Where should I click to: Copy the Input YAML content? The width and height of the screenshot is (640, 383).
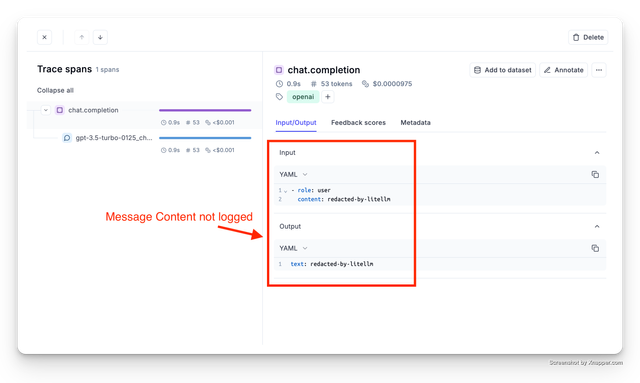595,174
